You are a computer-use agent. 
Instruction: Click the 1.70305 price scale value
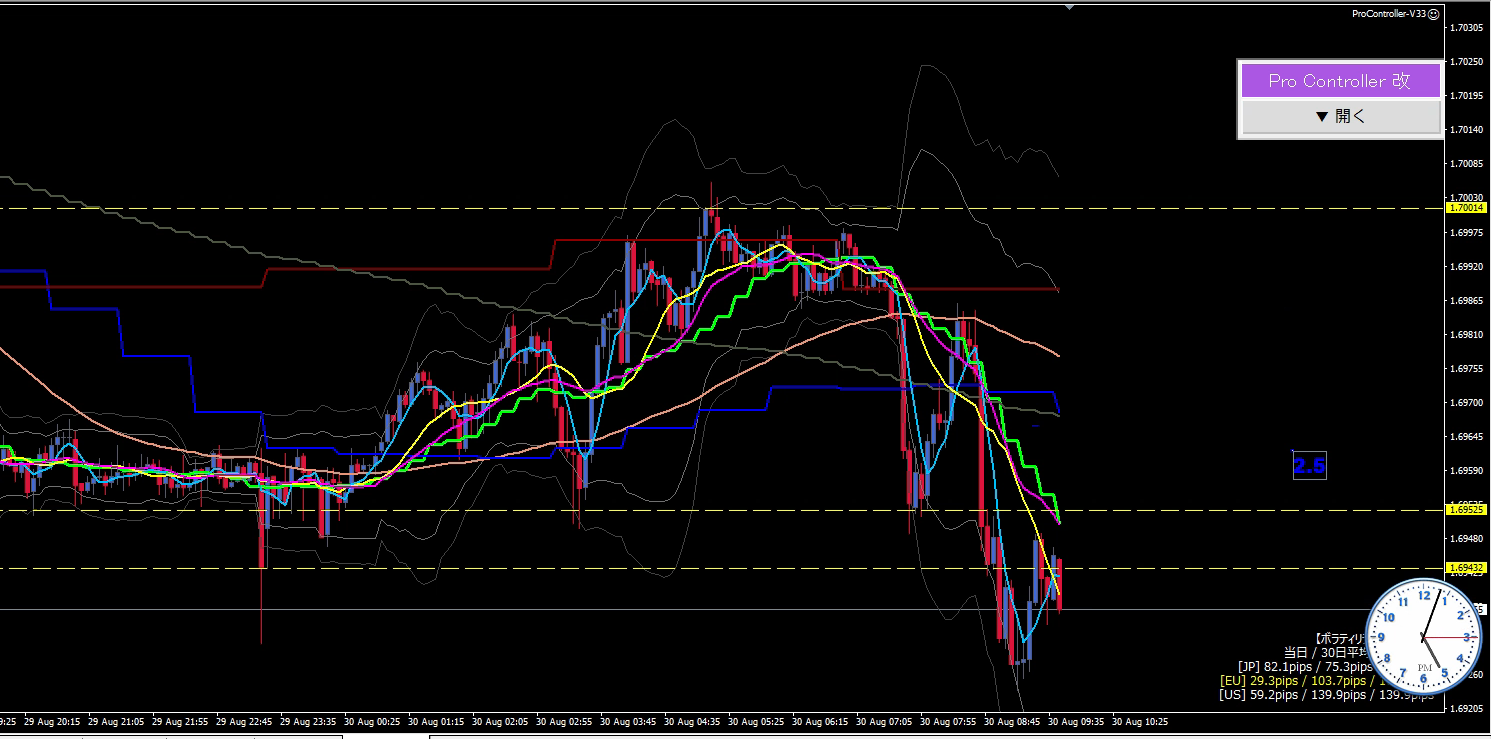coord(1466,28)
